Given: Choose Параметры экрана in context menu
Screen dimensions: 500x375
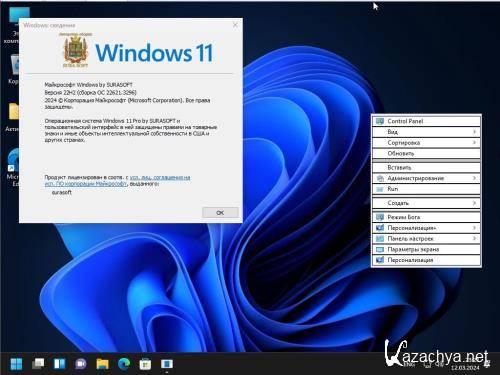Looking at the screenshot, I should 426,249.
